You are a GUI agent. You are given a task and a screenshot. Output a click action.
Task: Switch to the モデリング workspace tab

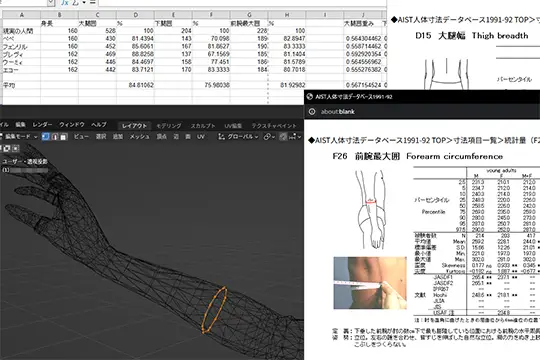pyautogui.click(x=169, y=126)
